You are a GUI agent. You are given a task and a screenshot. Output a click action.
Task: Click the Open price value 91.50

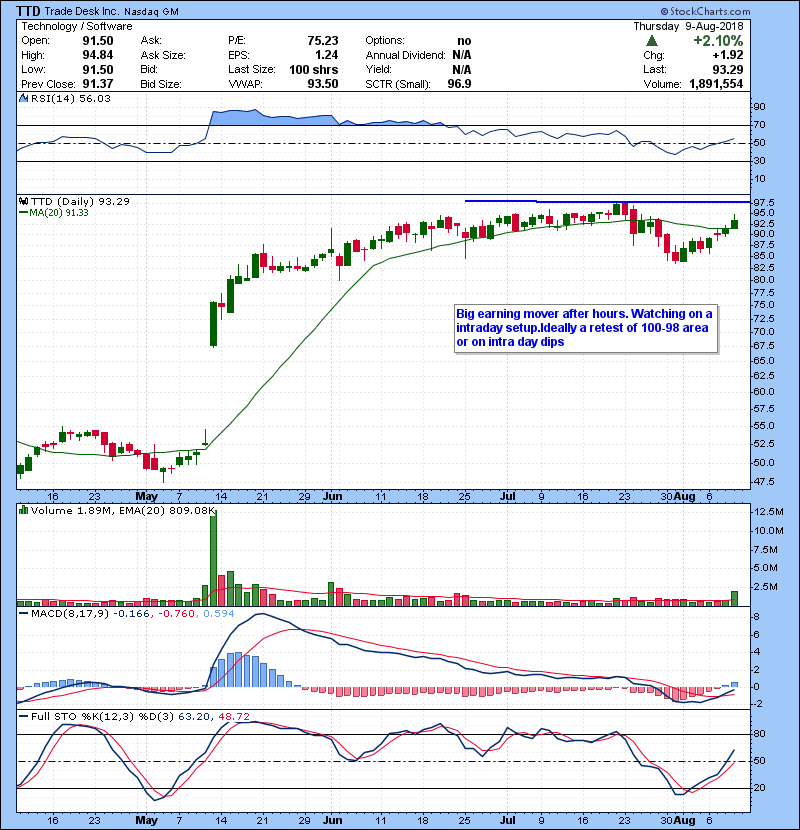98,41
